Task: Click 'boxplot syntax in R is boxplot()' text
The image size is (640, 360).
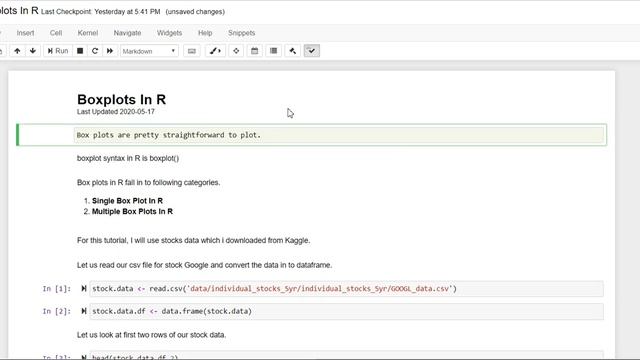Action: pyautogui.click(x=128, y=158)
